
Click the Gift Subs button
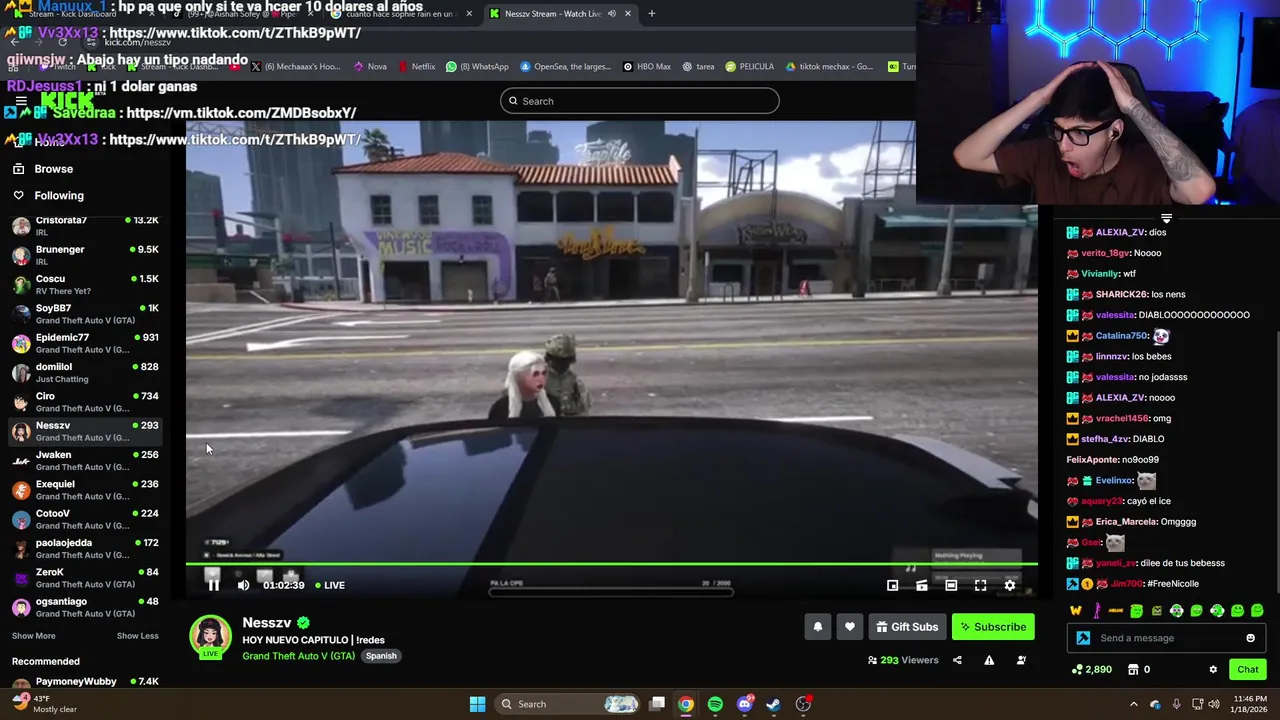pyautogui.click(x=907, y=627)
